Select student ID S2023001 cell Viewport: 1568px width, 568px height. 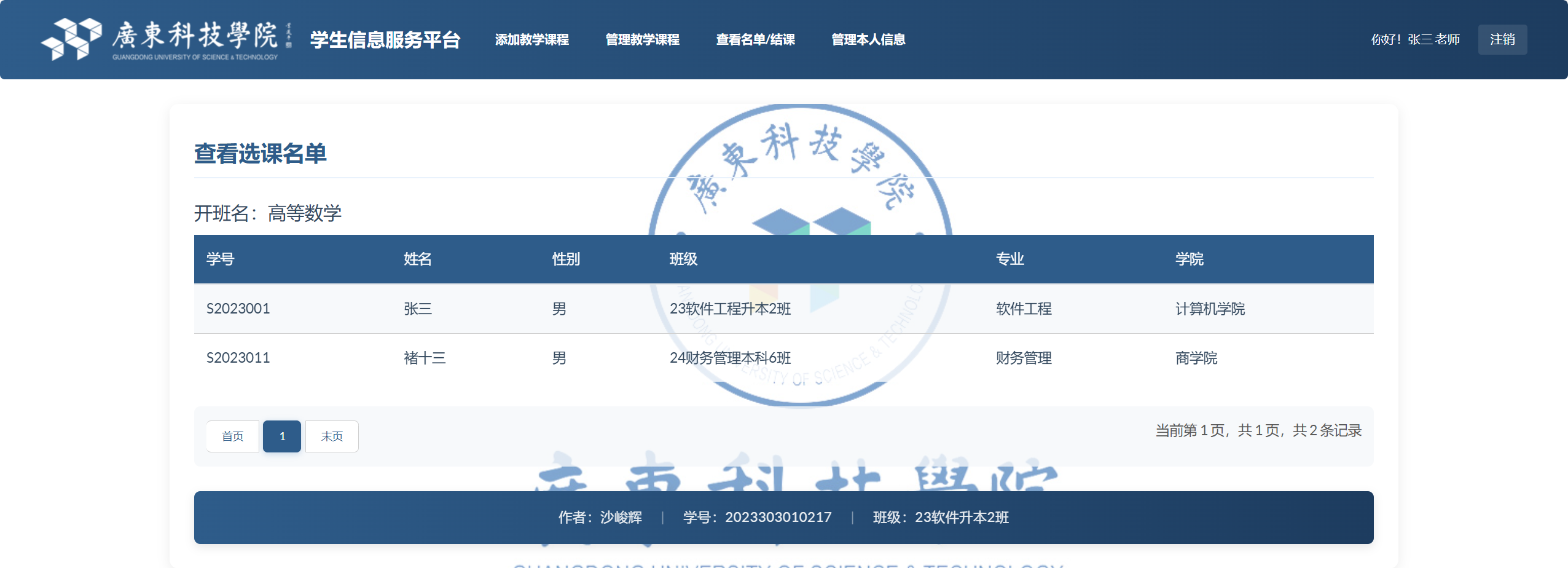[238, 309]
